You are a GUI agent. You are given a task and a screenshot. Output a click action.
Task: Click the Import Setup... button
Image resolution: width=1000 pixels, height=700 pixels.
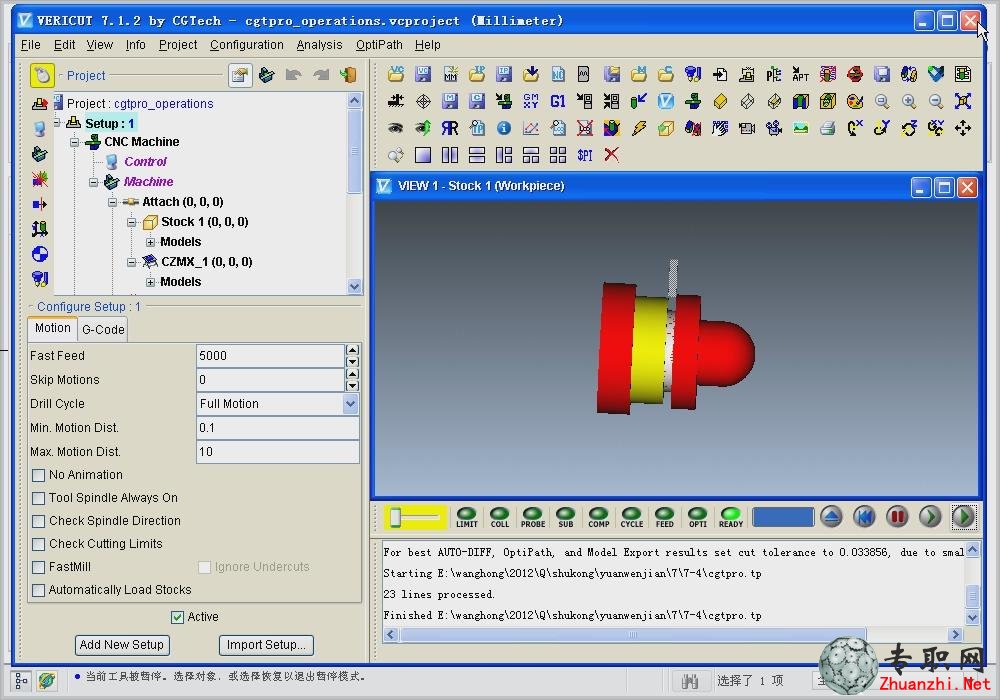[266, 645]
